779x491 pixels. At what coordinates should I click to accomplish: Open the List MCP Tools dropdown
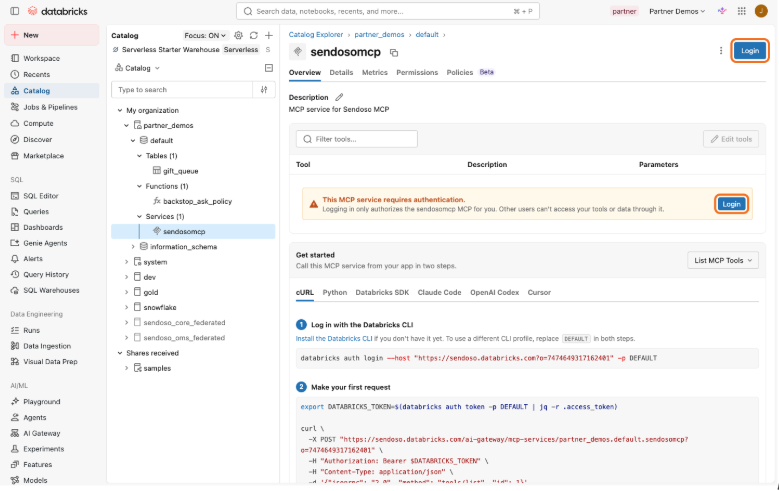[723, 260]
